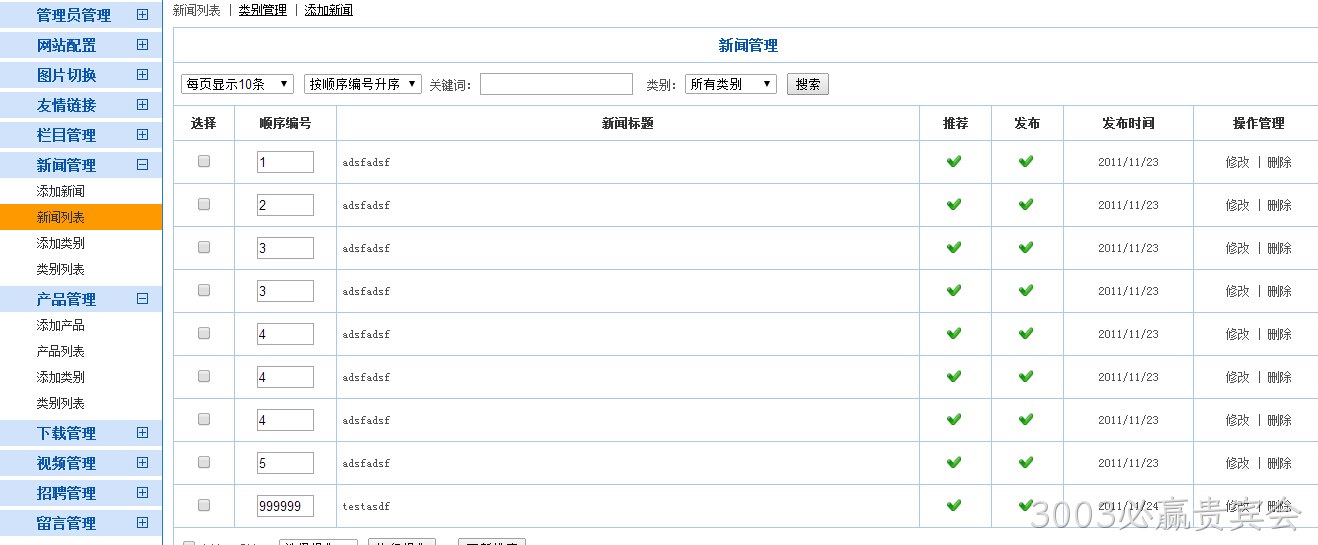The height and width of the screenshot is (545, 1318).
Task: Click the 发布 checkmark in sequence row 5
Action: pyautogui.click(x=1026, y=462)
